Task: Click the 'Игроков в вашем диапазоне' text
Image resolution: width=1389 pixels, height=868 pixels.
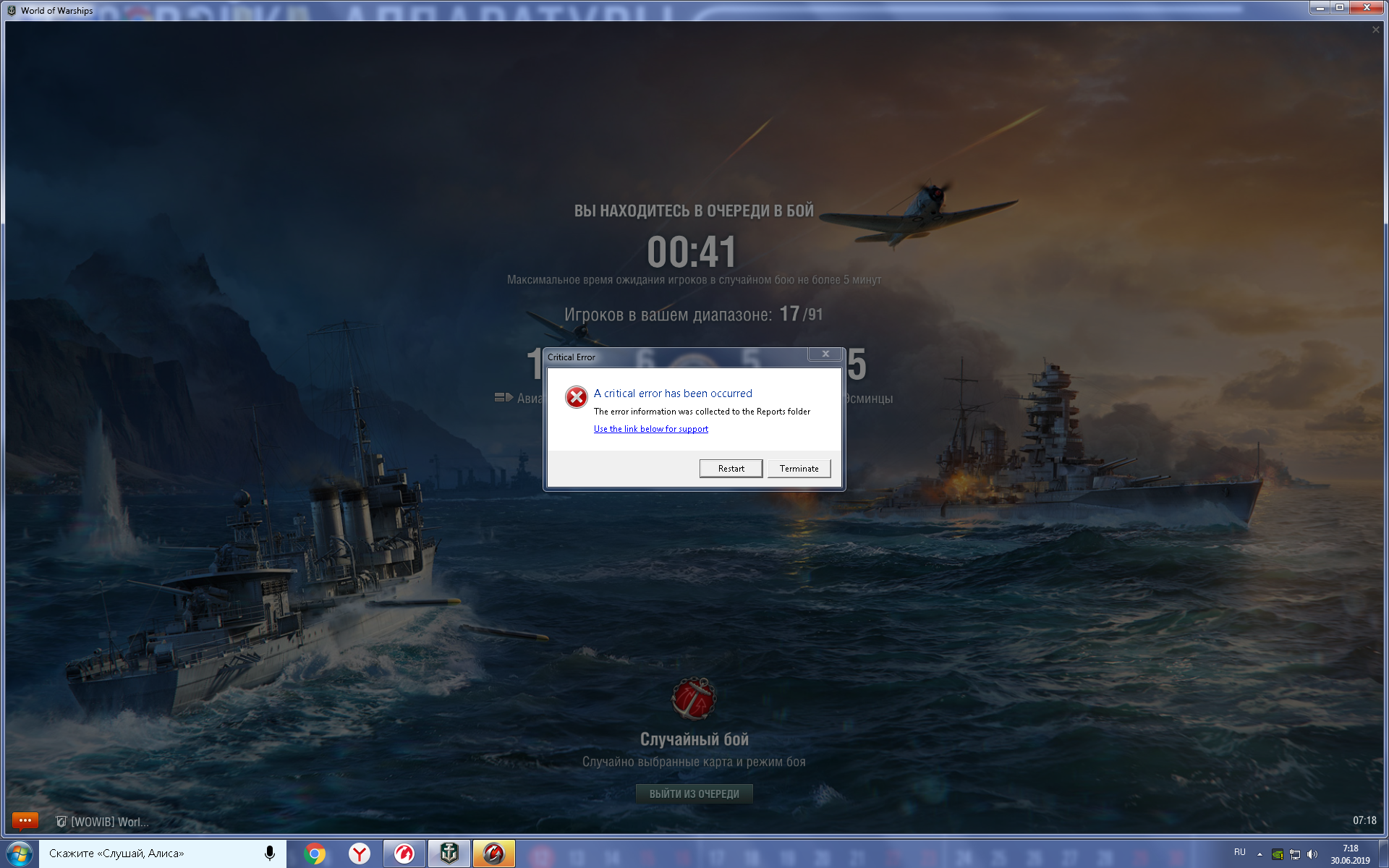Action: pyautogui.click(x=668, y=315)
